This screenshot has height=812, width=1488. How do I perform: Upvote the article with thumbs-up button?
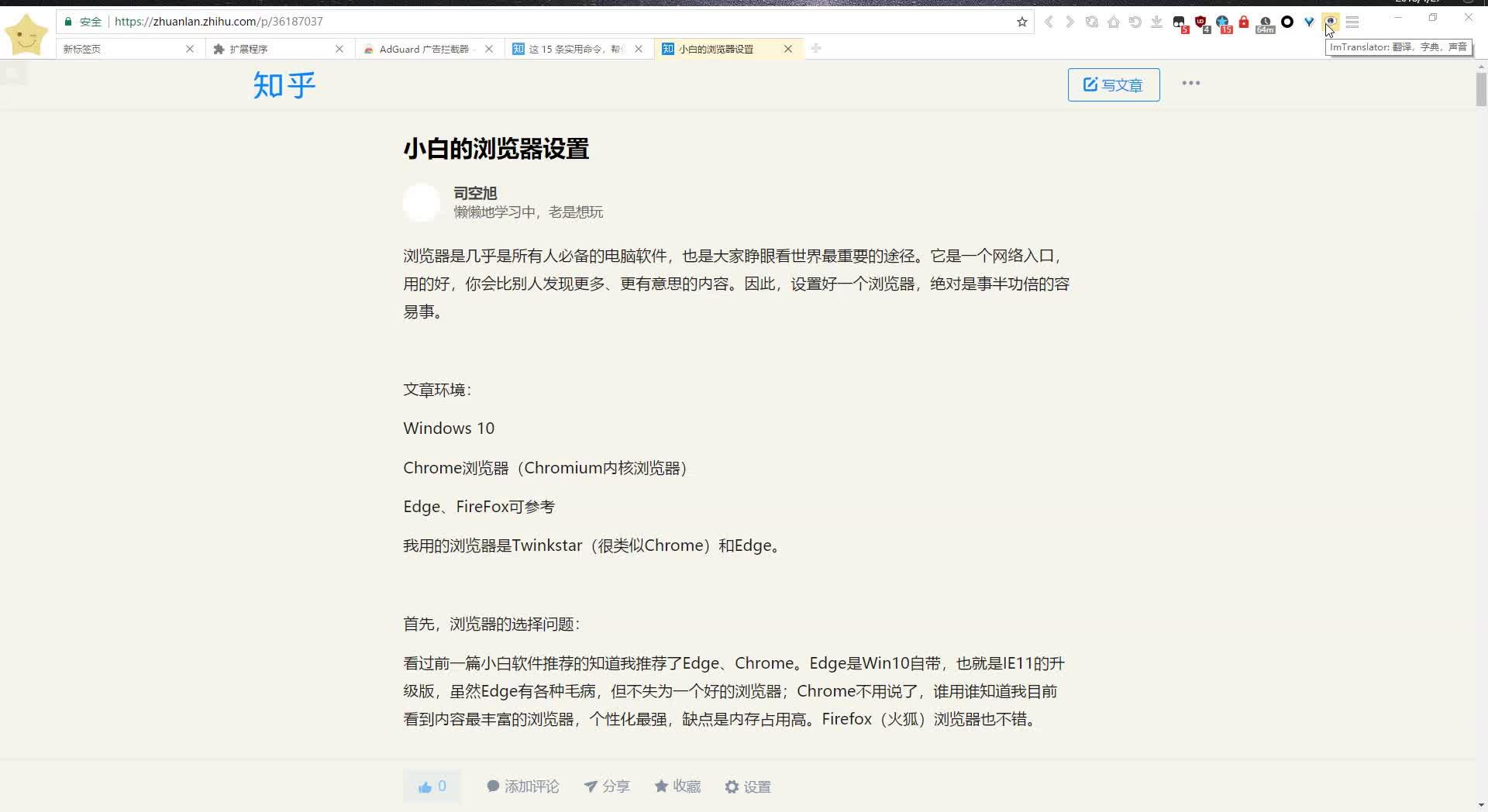(432, 786)
